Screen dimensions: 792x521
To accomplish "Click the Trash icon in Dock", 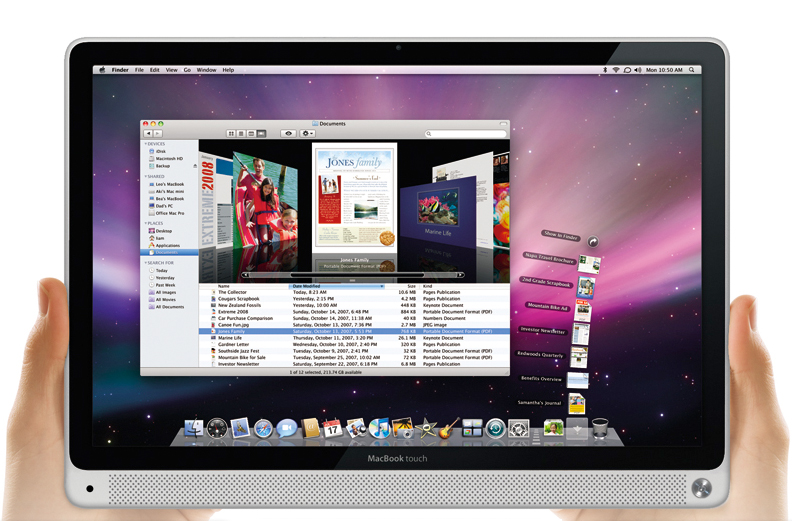I will (600, 428).
